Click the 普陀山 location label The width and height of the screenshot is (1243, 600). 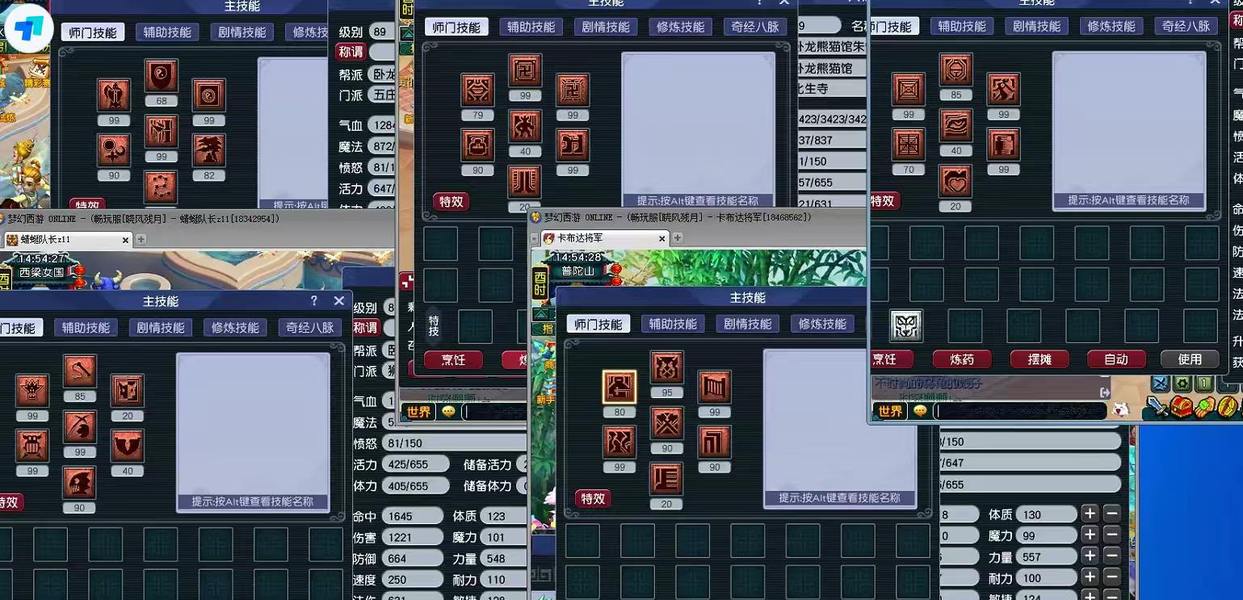[x=578, y=270]
